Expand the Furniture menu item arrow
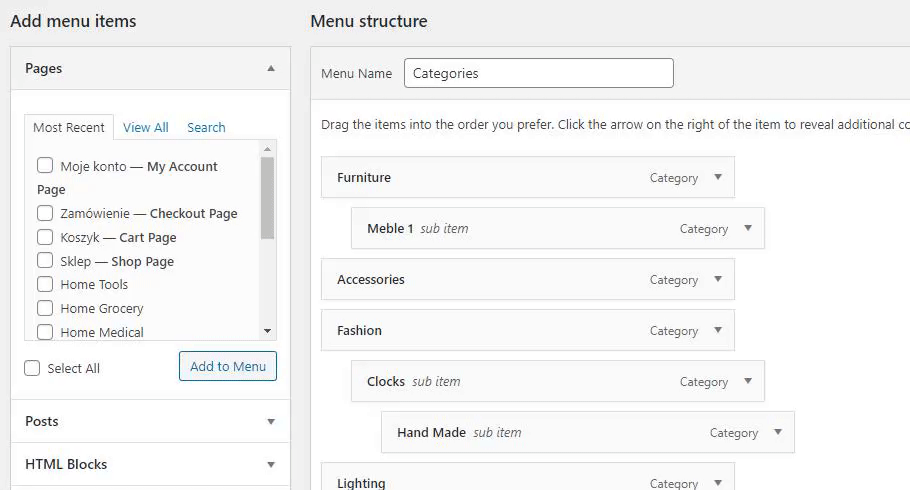 [717, 177]
